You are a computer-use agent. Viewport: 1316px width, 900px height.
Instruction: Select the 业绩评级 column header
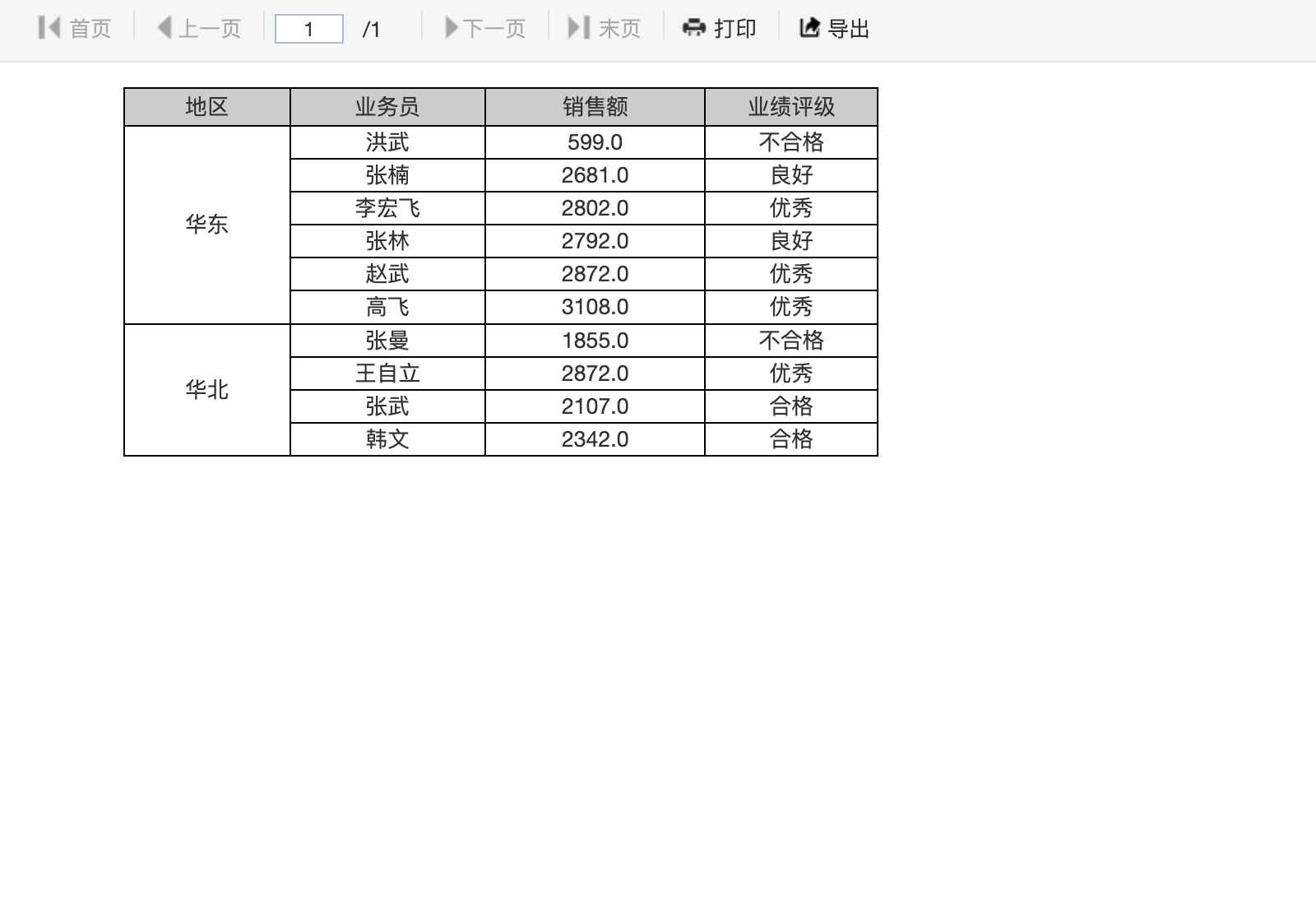pos(791,107)
